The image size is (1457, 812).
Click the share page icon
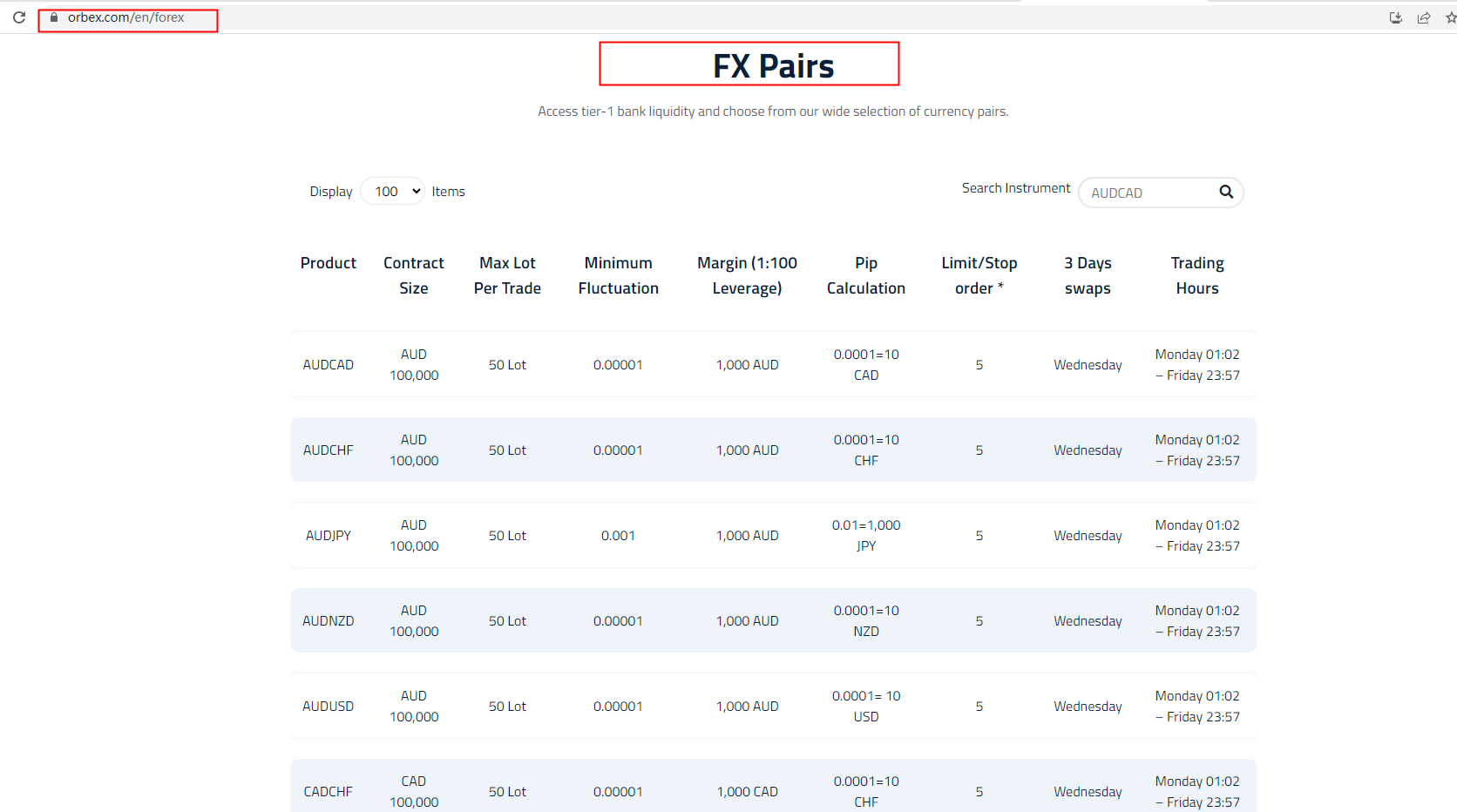click(x=1424, y=17)
